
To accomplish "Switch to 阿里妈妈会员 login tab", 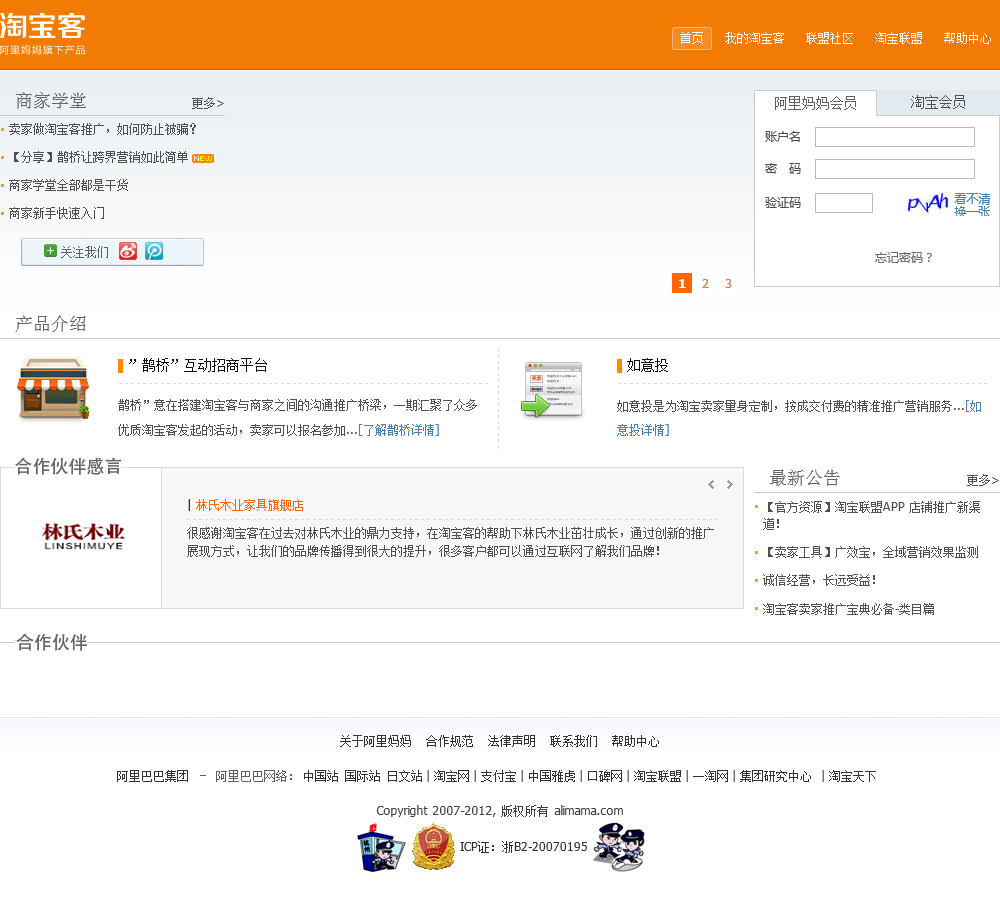I will (x=815, y=103).
